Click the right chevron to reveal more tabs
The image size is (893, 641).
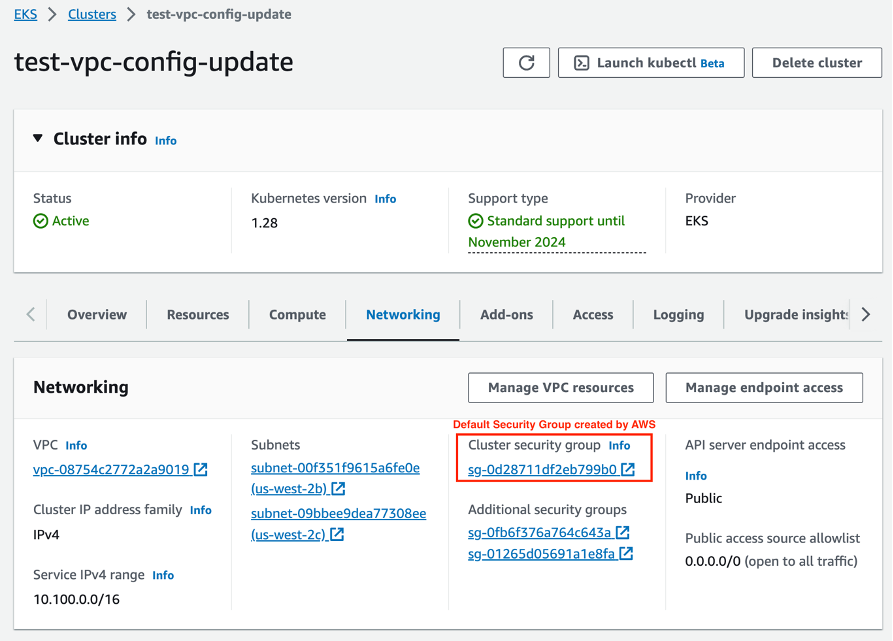(865, 313)
